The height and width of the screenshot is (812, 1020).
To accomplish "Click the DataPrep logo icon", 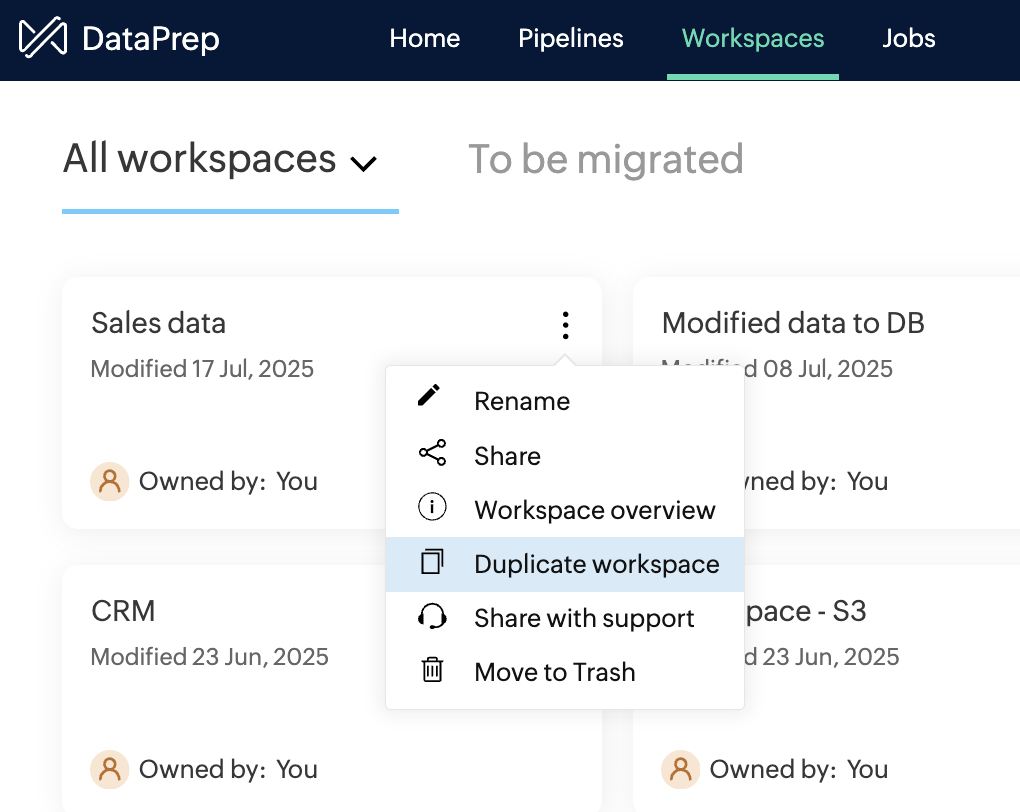I will click(43, 39).
